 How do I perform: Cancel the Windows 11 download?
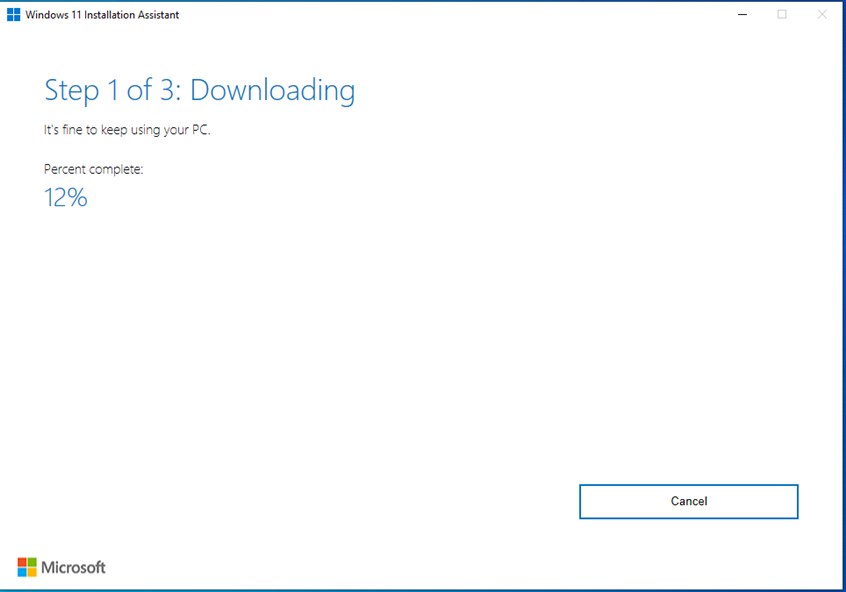pyautogui.click(x=688, y=501)
